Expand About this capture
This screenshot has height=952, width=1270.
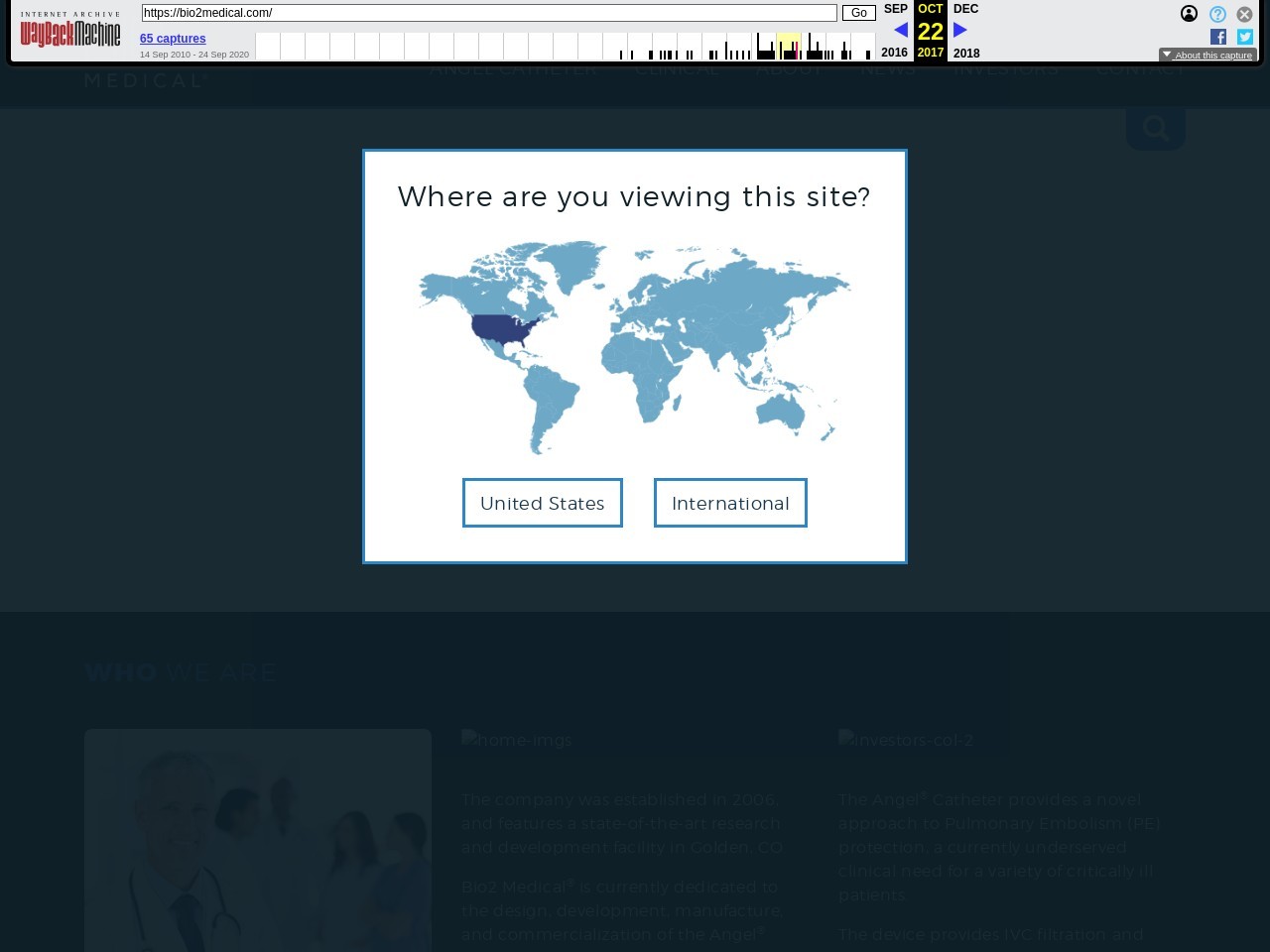[1207, 56]
